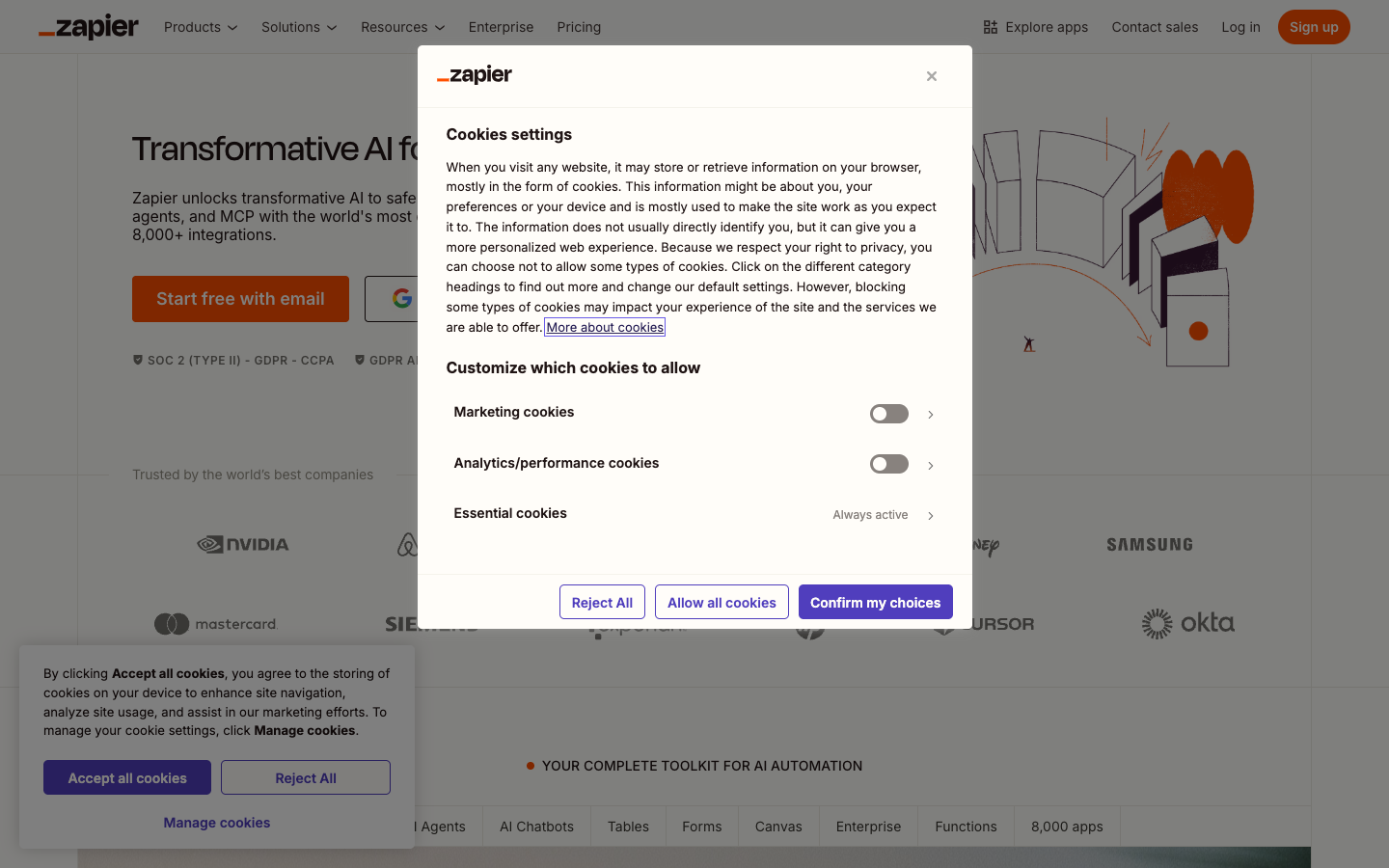The height and width of the screenshot is (868, 1389).
Task: Select the Pricing menu item
Action: click(579, 27)
